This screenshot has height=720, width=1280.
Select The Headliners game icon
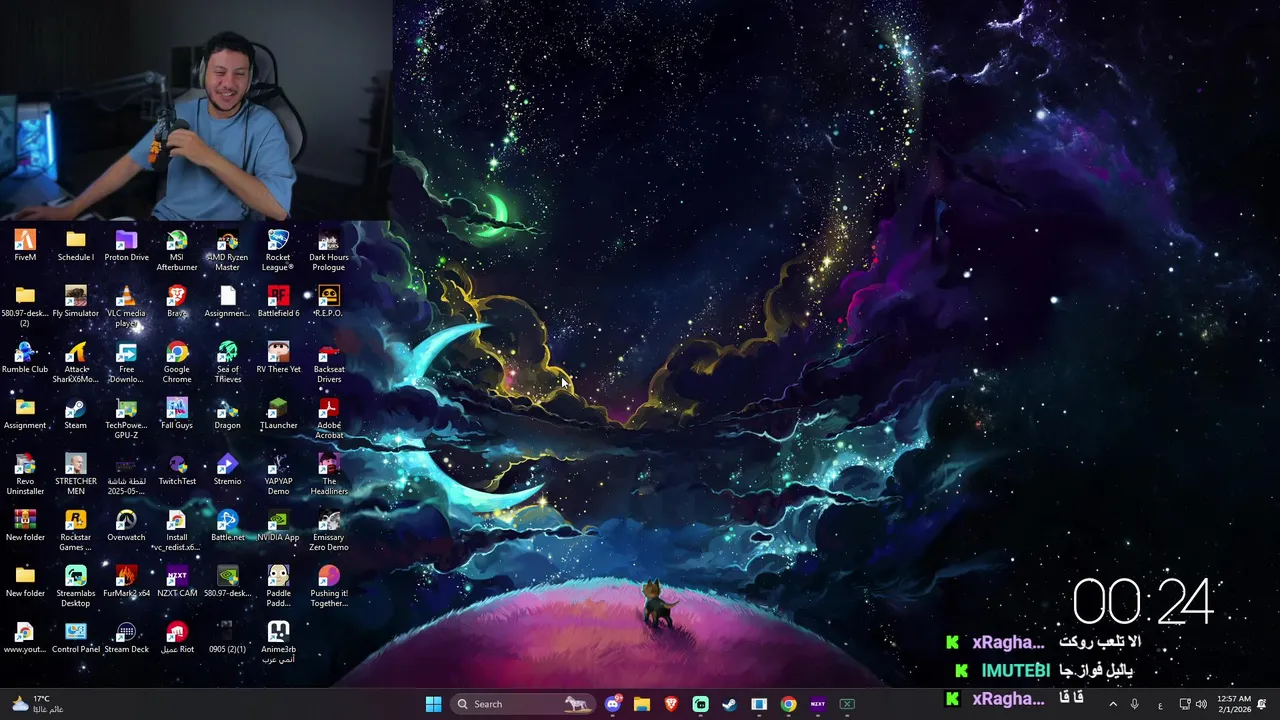click(x=329, y=474)
